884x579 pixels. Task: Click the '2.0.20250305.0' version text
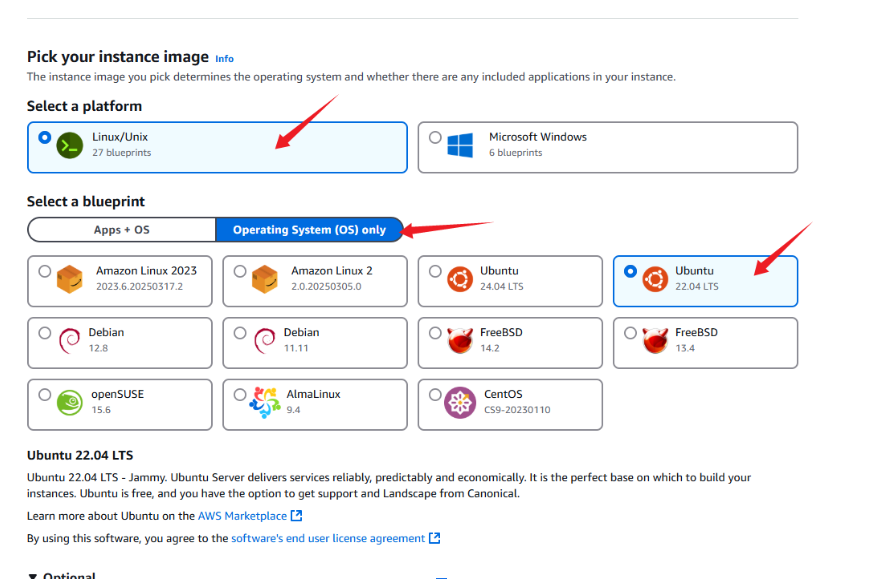click(326, 286)
